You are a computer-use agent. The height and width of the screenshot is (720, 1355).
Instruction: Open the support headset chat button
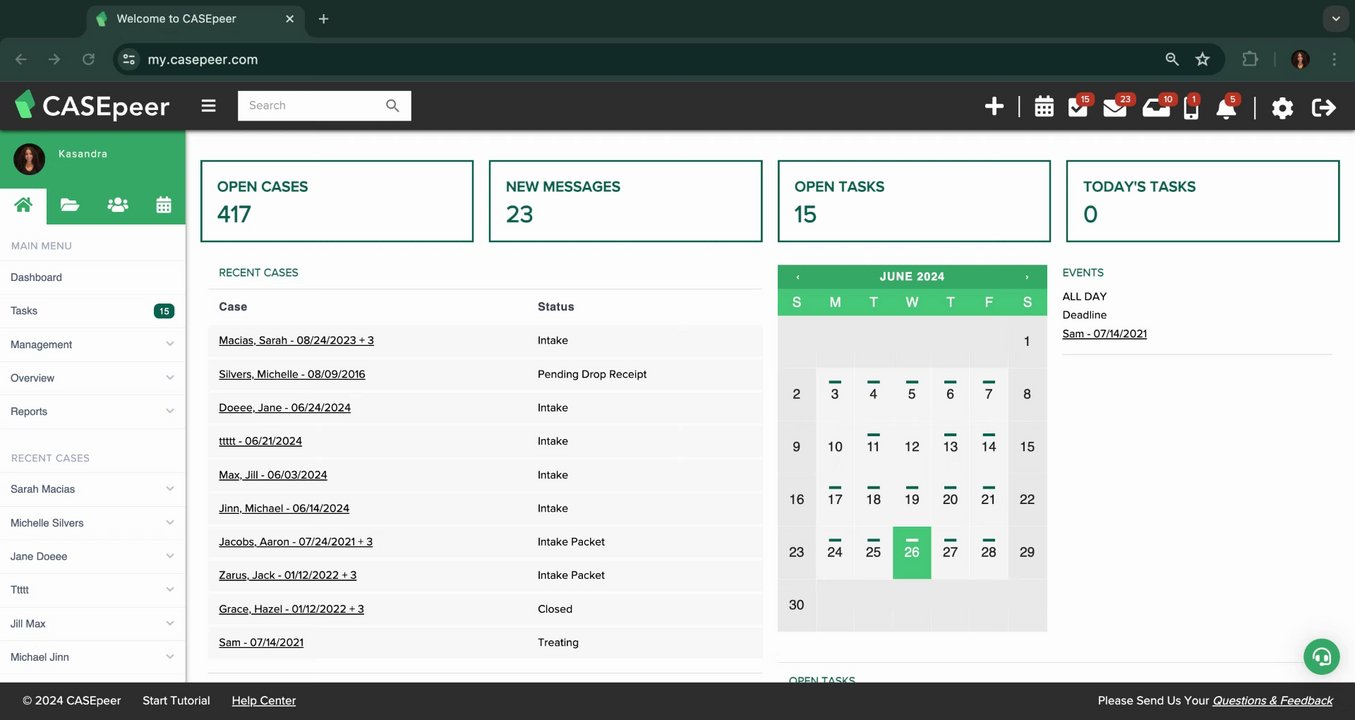[1322, 657]
